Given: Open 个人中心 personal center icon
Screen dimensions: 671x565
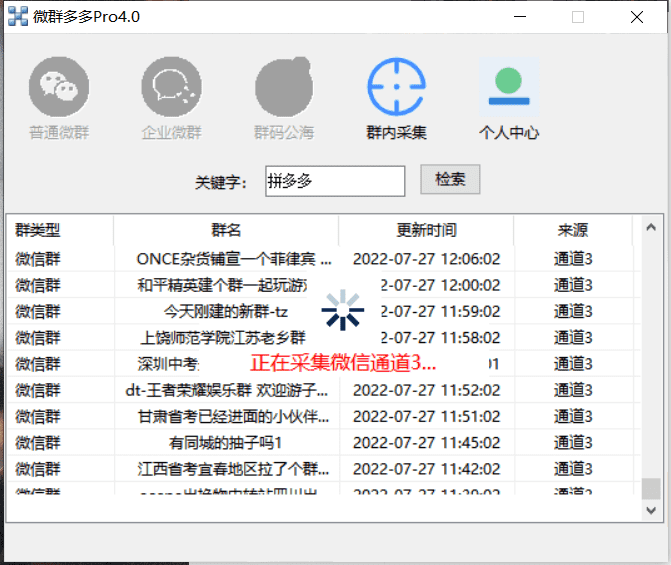Looking at the screenshot, I should 509,88.
